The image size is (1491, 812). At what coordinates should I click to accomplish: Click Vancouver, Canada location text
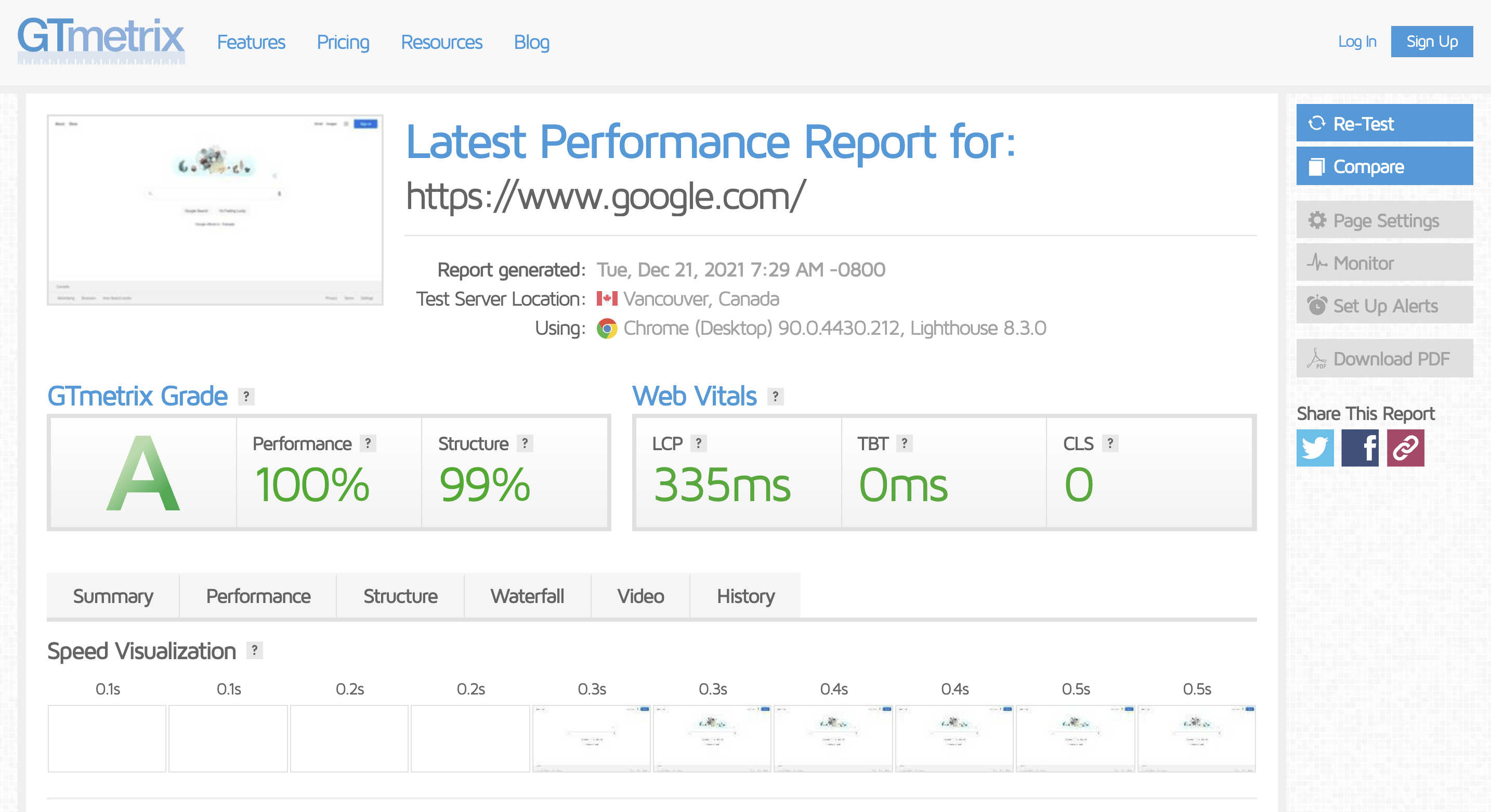point(701,298)
